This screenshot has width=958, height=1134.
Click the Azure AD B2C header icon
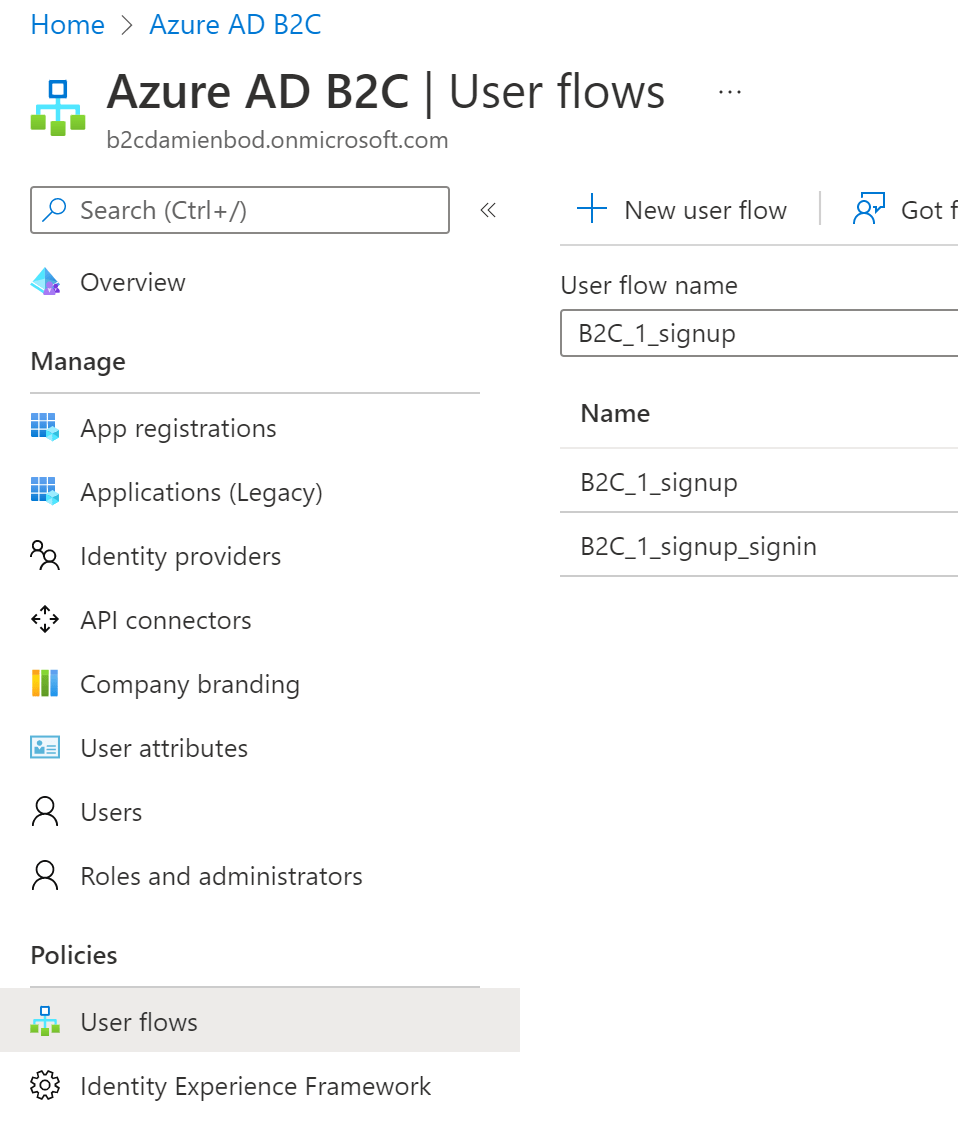(x=57, y=108)
